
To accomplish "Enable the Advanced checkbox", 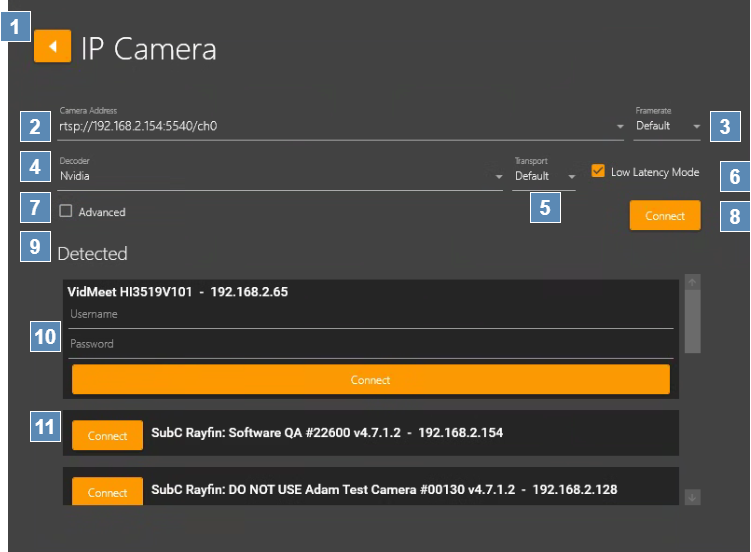I will (x=66, y=212).
